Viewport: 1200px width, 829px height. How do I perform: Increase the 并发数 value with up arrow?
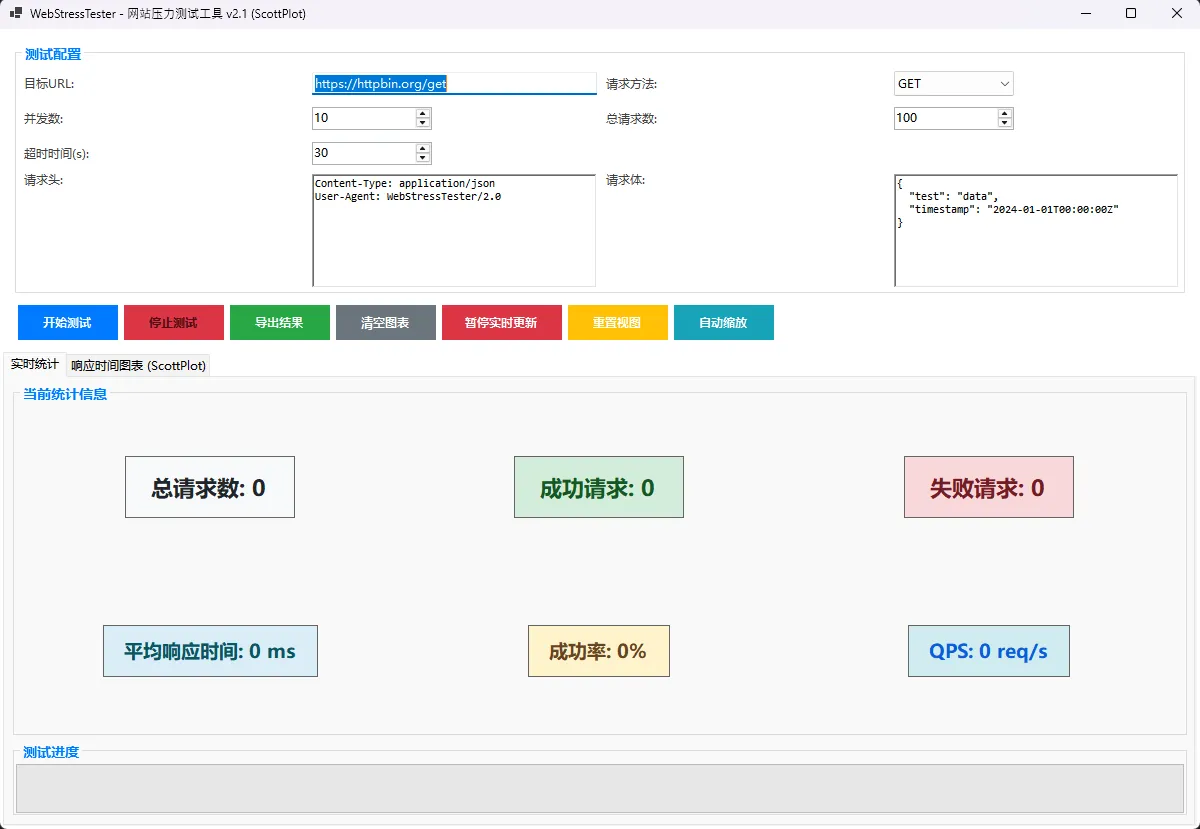(x=423, y=113)
